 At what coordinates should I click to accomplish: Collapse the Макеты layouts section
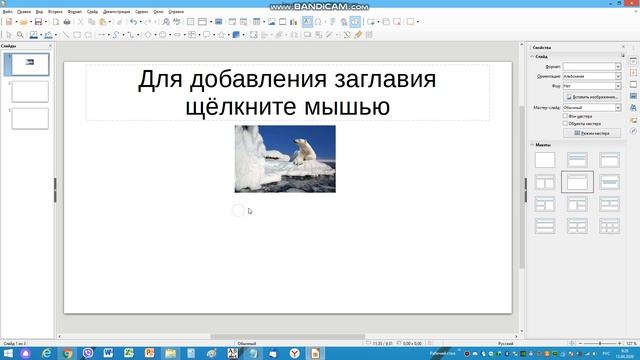pyautogui.click(x=532, y=144)
